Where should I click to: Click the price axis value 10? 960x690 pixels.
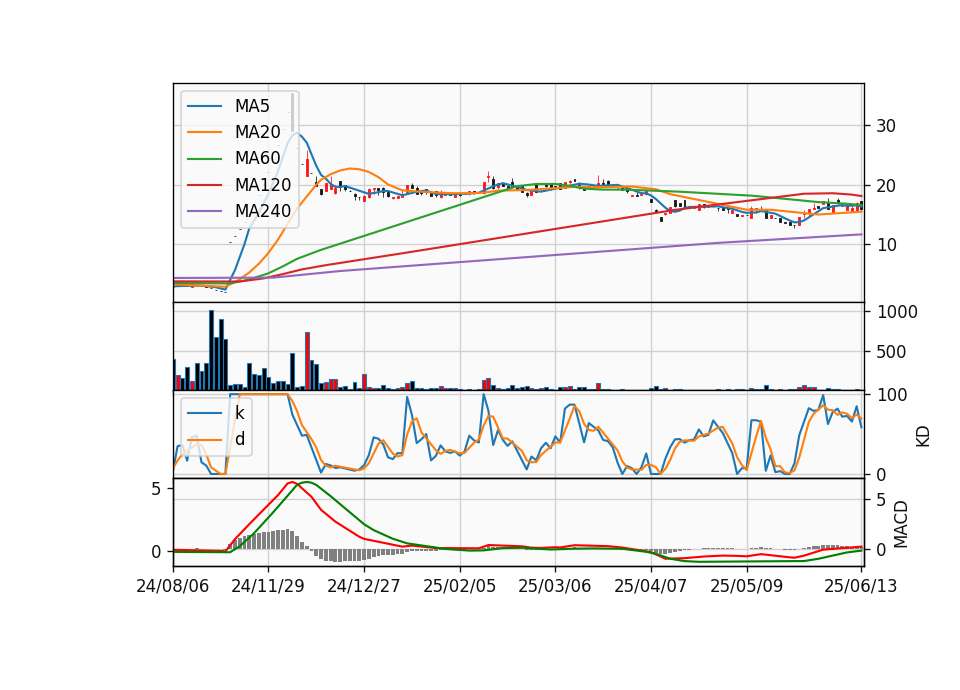point(886,245)
